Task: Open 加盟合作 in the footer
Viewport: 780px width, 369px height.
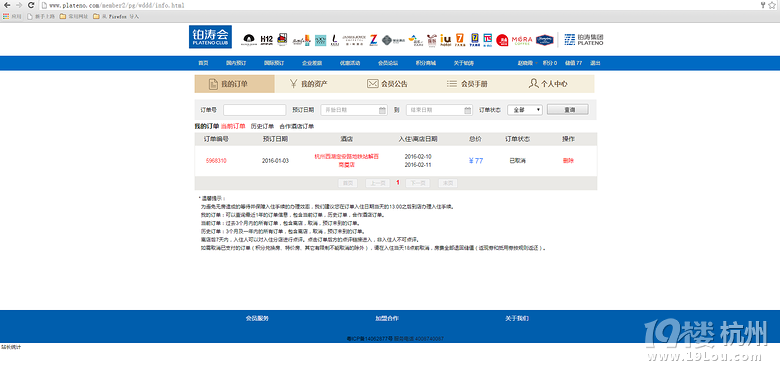Action: coord(387,318)
